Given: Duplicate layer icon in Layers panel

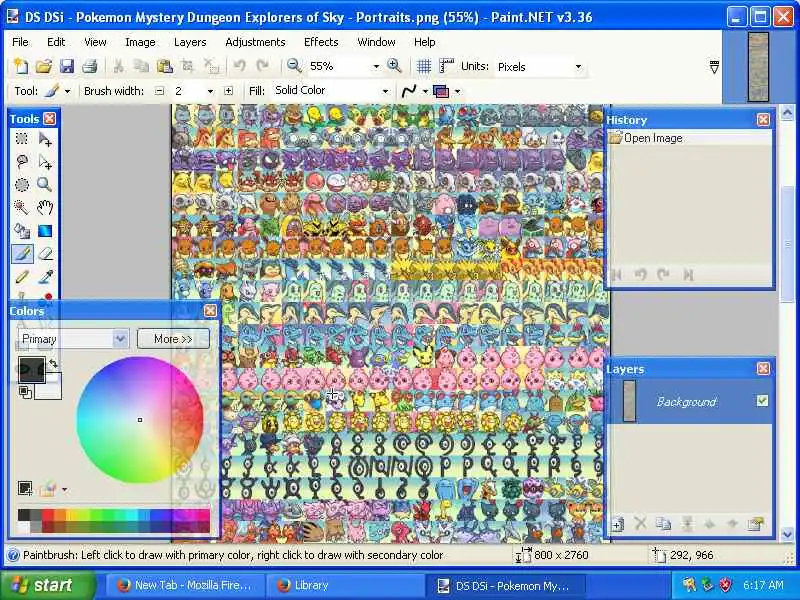Looking at the screenshot, I should tap(663, 524).
